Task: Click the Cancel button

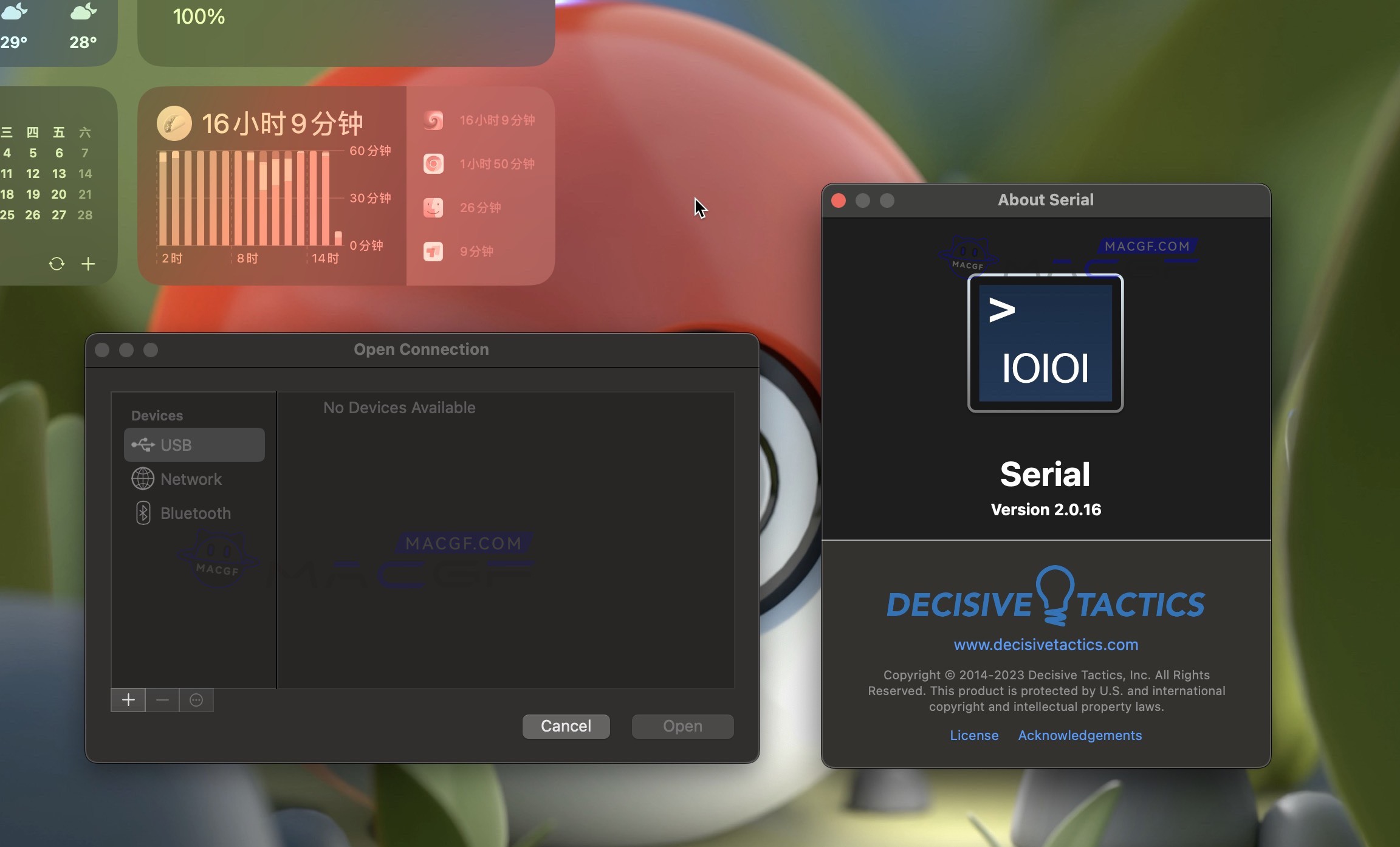Action: click(x=566, y=726)
